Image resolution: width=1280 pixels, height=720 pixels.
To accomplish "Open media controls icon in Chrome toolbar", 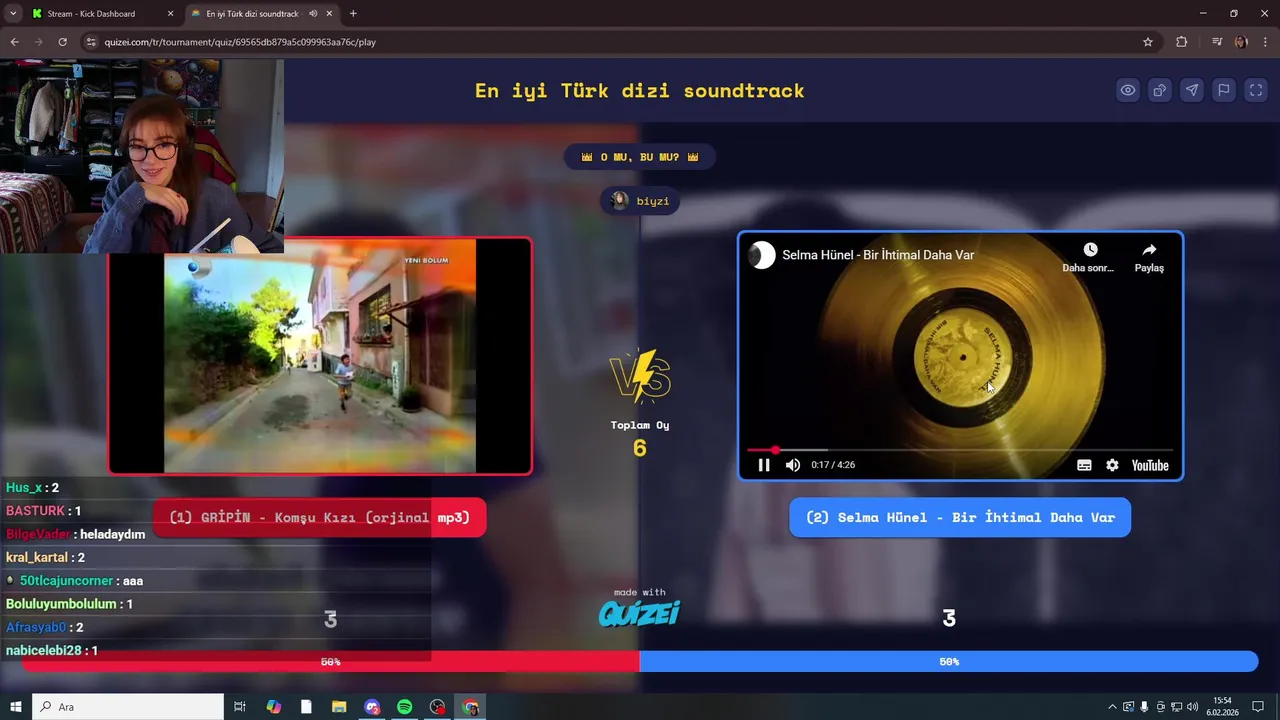I will pos(1217,42).
